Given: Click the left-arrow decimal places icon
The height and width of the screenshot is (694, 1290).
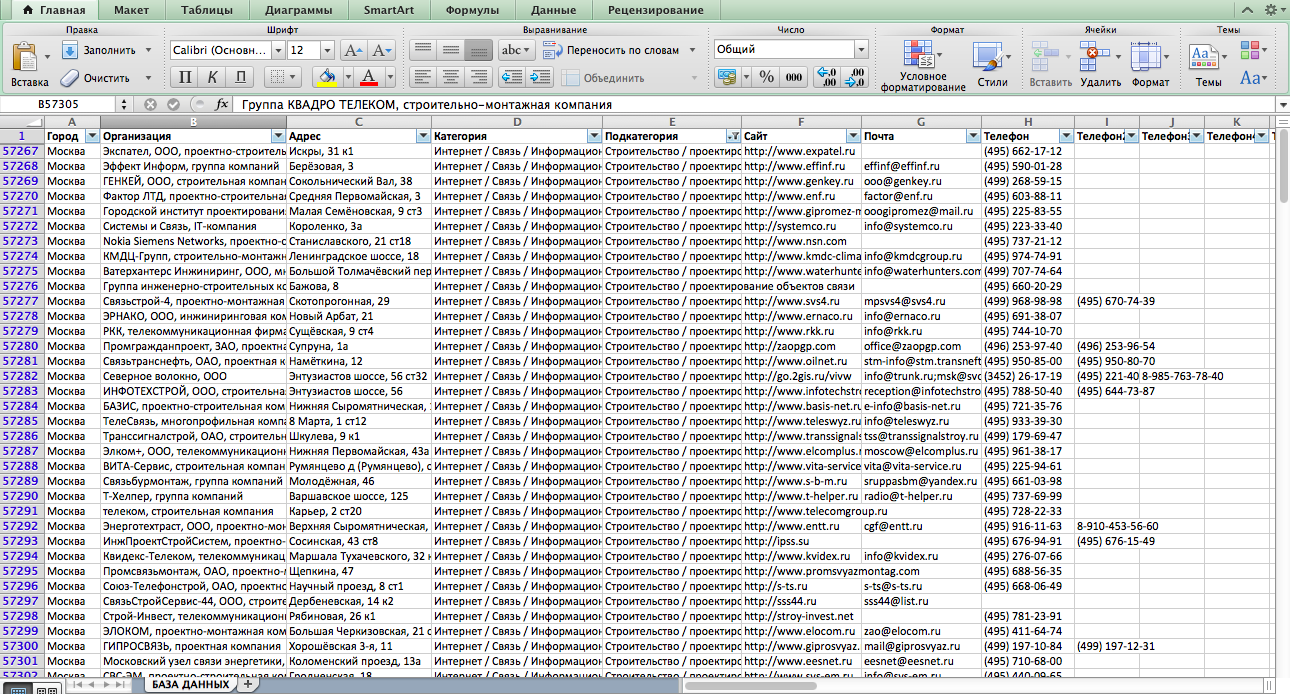Looking at the screenshot, I should [x=827, y=77].
